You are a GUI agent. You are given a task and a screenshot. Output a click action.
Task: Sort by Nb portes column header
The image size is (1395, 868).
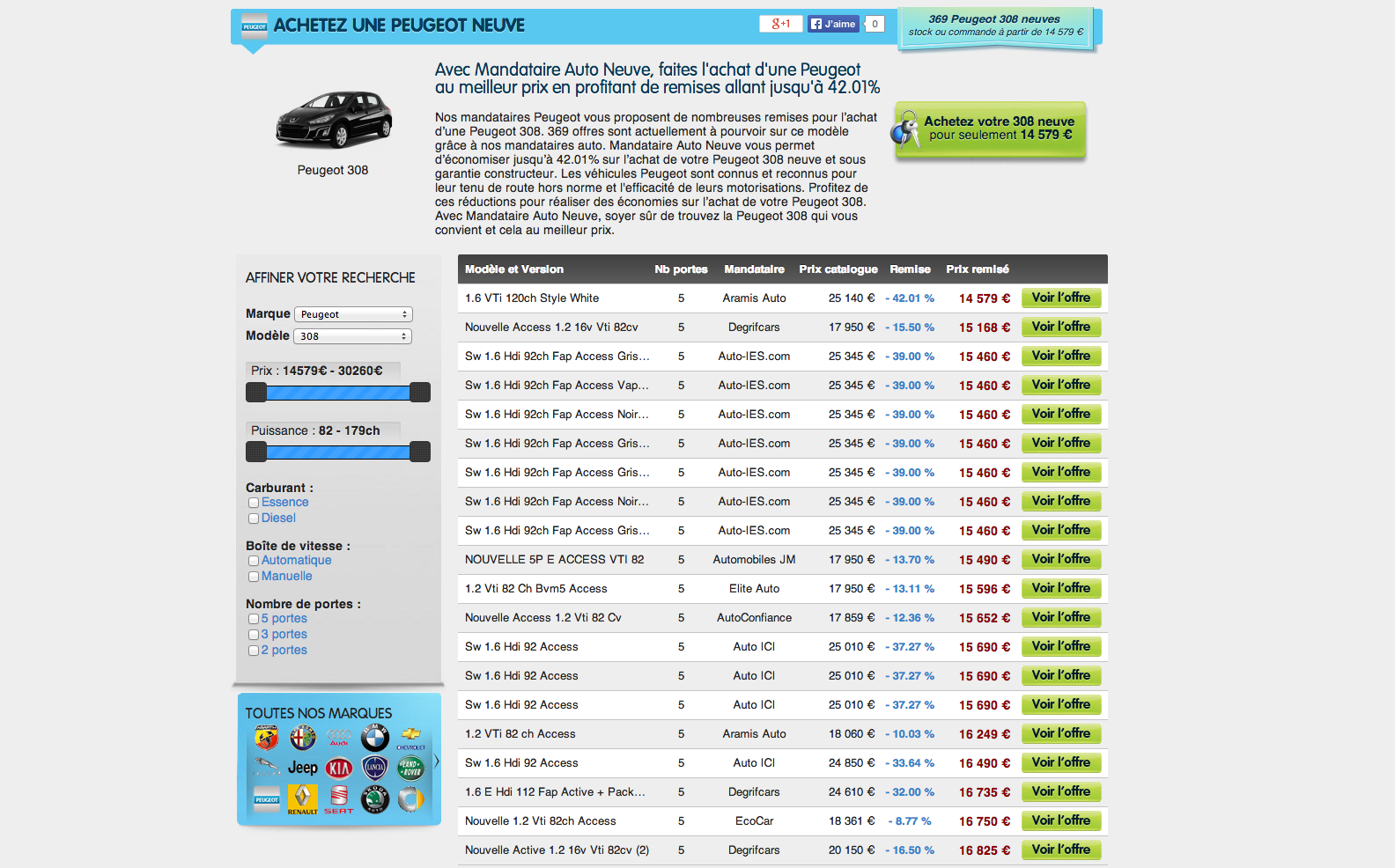(681, 269)
